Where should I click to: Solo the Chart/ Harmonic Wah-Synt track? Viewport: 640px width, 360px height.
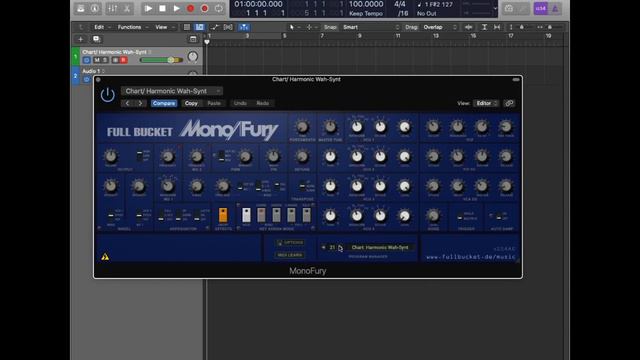[x=105, y=60]
